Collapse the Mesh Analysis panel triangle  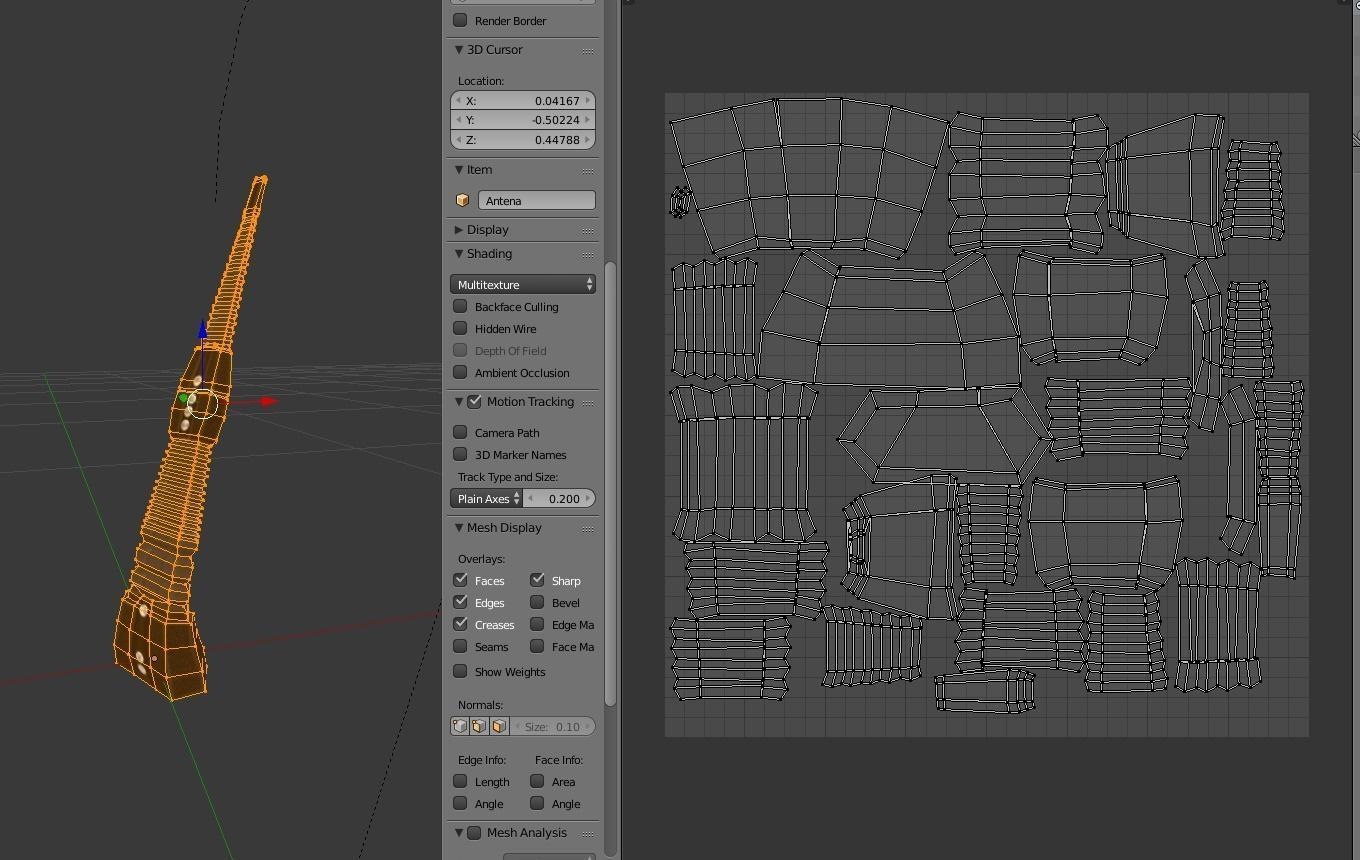click(x=459, y=833)
